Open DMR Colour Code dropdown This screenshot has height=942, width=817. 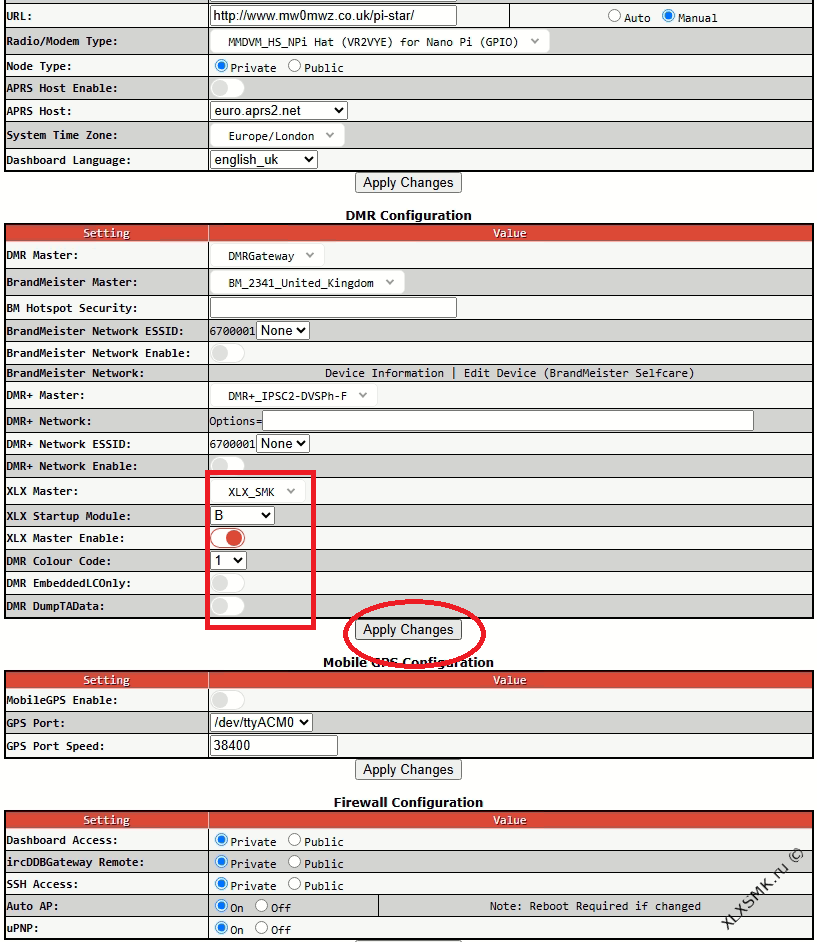click(x=228, y=561)
